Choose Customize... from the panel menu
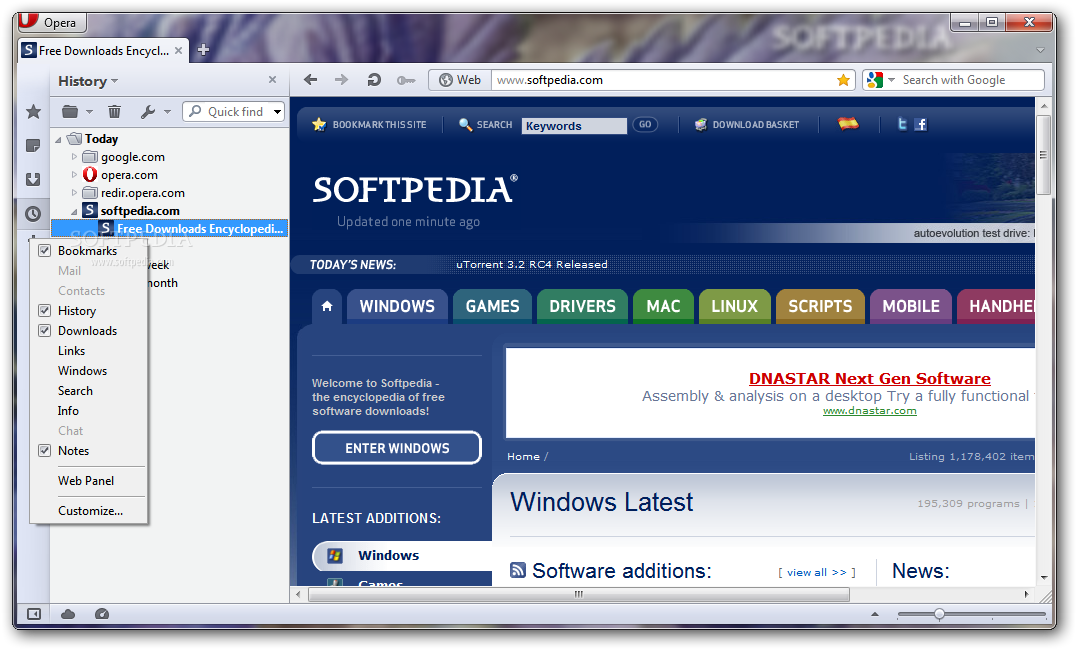This screenshot has width=1077, height=650. point(90,511)
